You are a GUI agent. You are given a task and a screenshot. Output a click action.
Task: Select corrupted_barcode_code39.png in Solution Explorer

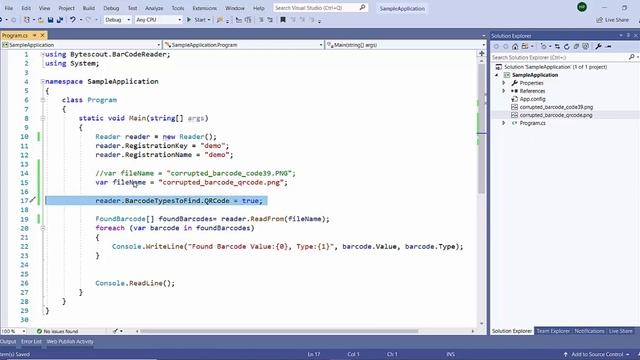click(x=556, y=107)
